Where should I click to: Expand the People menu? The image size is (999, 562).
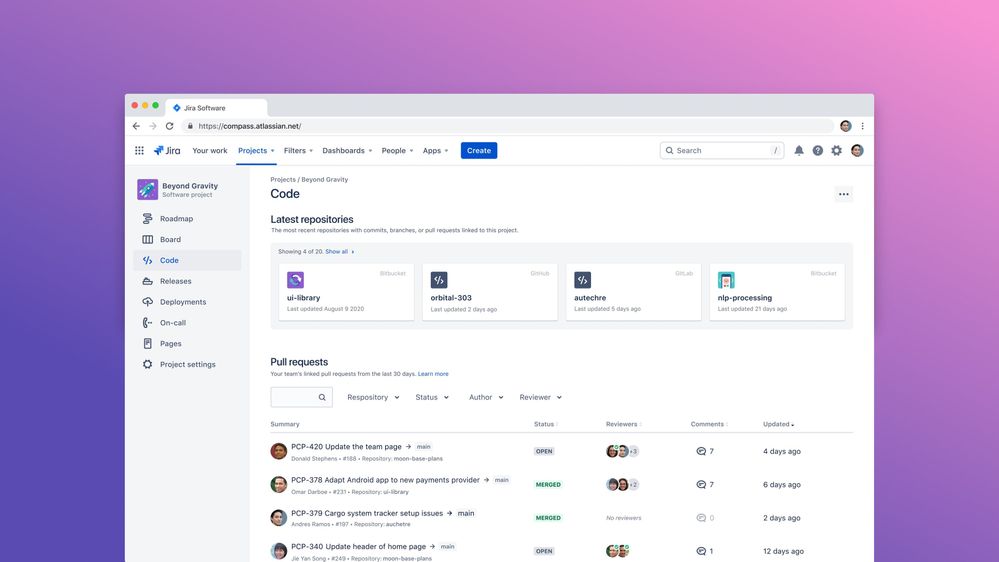coord(398,150)
